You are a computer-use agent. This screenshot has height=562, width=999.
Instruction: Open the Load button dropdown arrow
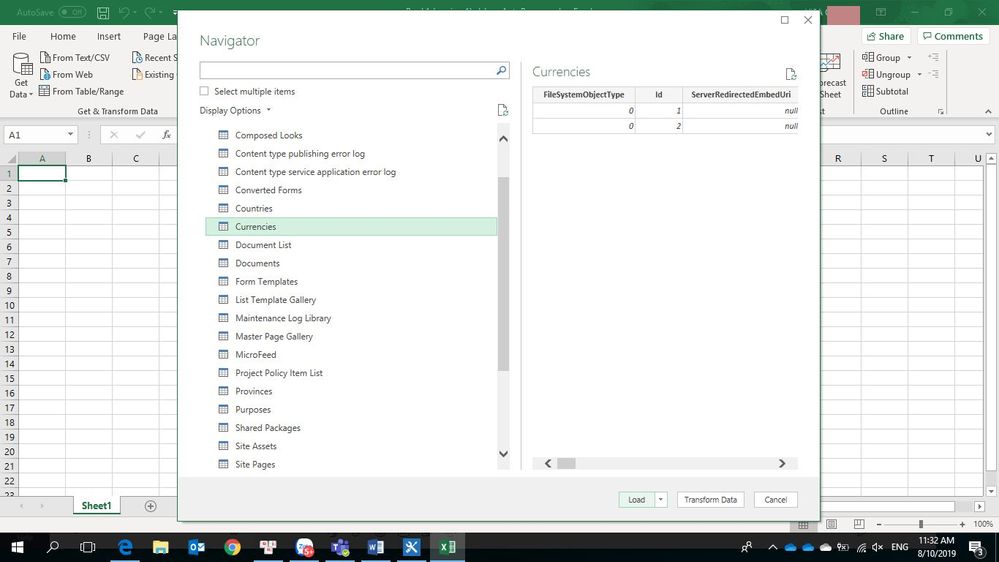pos(661,500)
